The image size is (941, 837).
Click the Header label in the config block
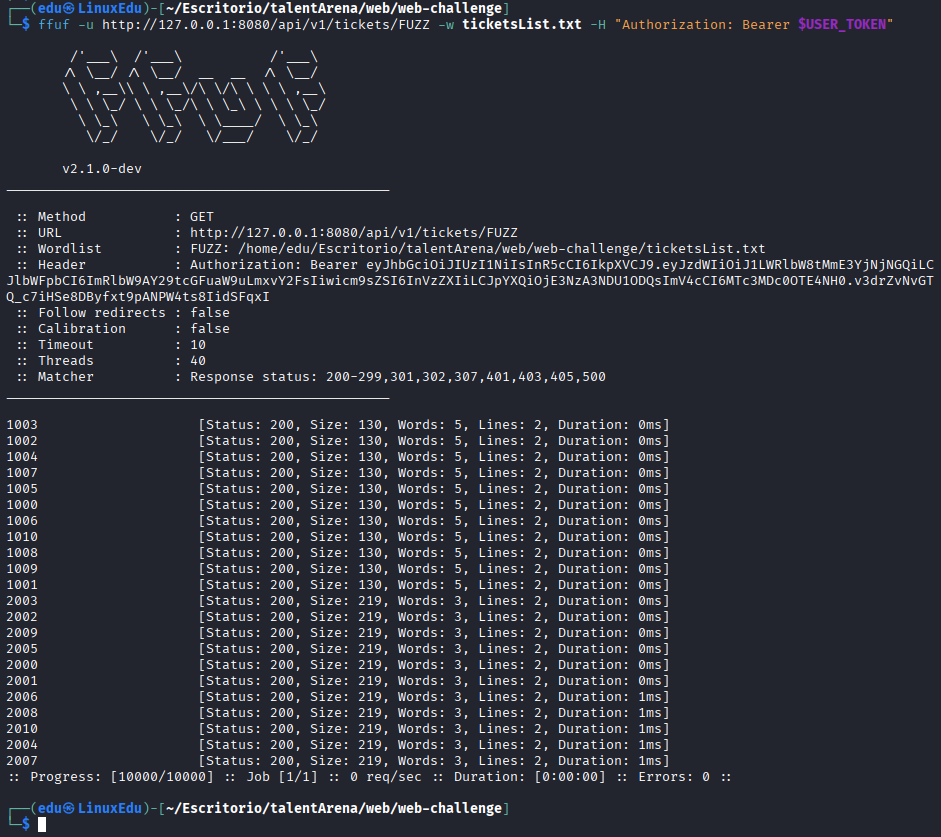[62, 265]
